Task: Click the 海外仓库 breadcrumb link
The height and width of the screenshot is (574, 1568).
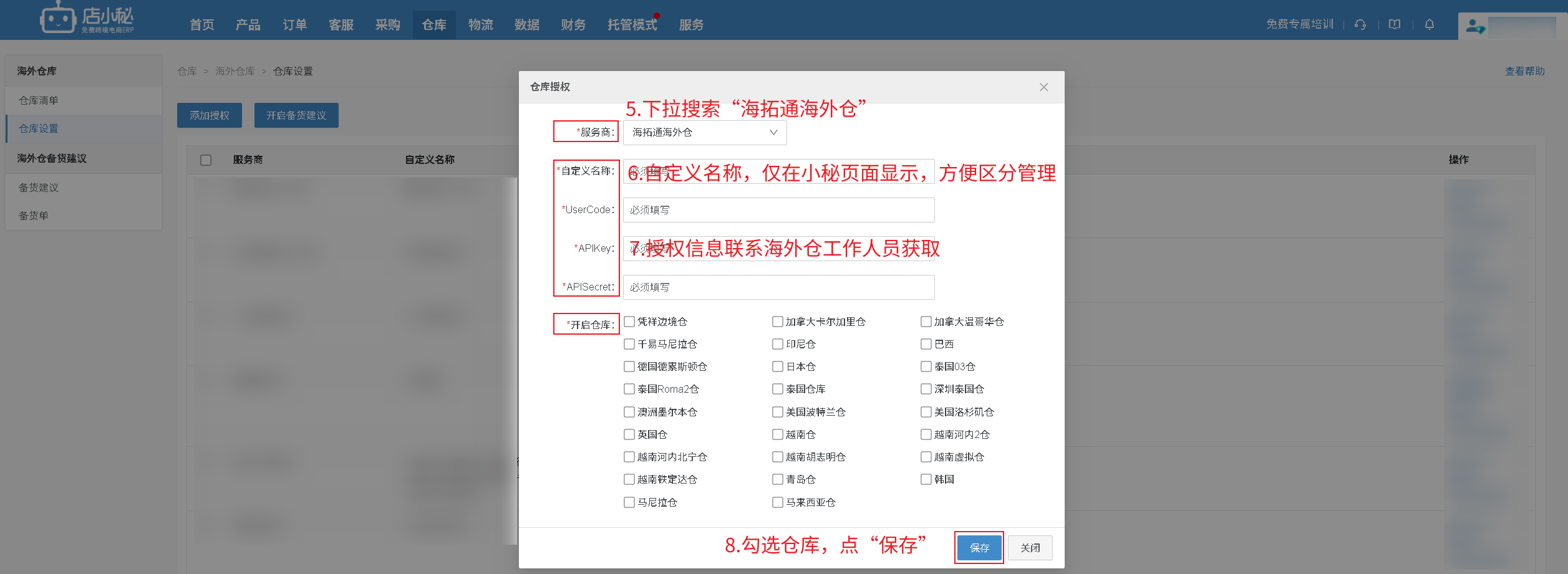Action: point(235,72)
